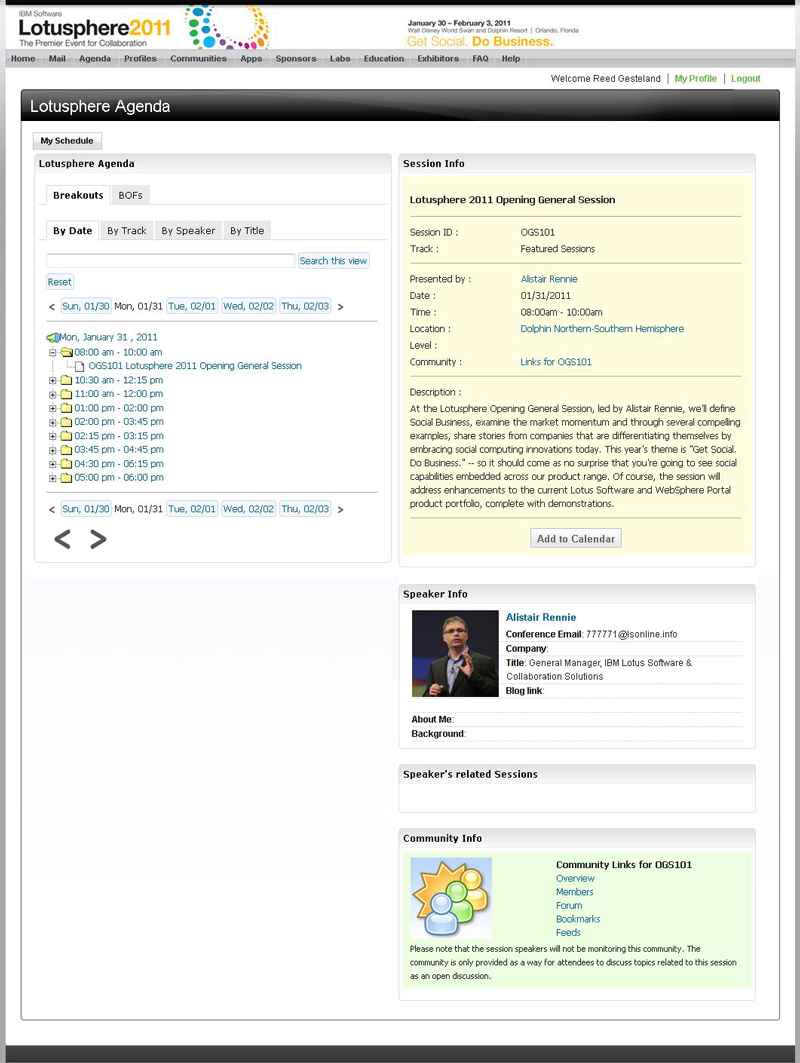Click the Community Info people icon

pos(451,898)
